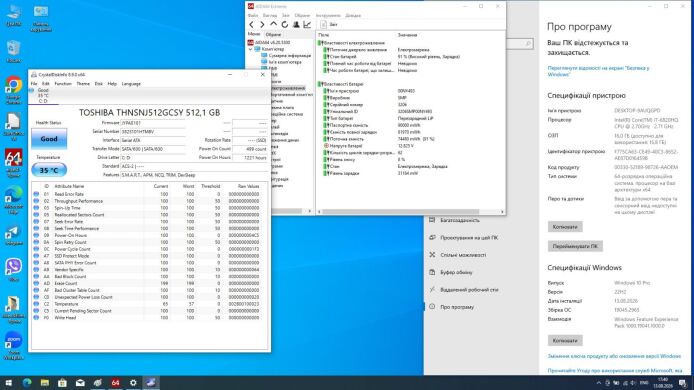Open the Function menu in CrystalDiskInfo
This screenshot has height=390, width=694.
point(63,84)
